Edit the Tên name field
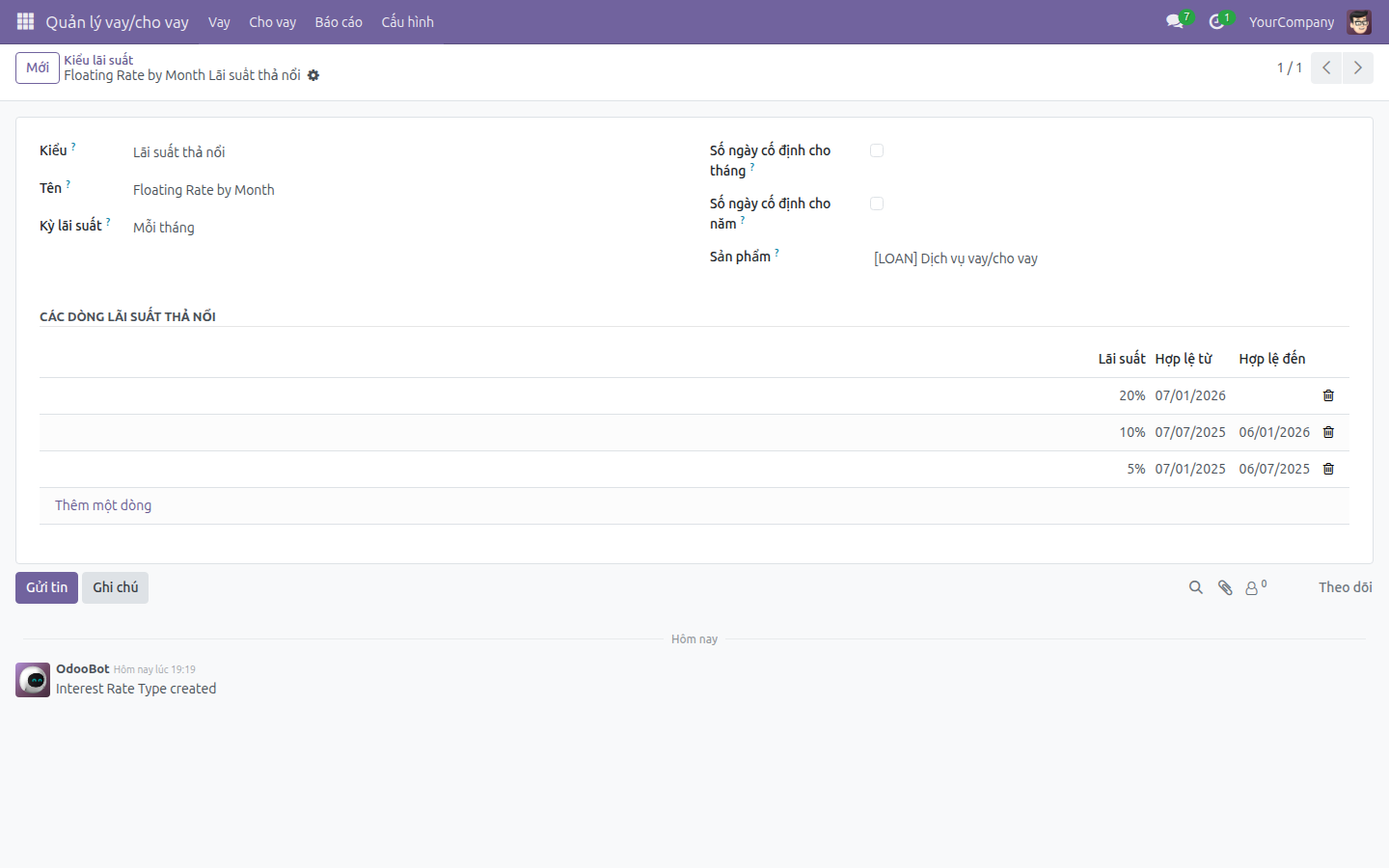This screenshot has width=1389, height=868. (398, 190)
